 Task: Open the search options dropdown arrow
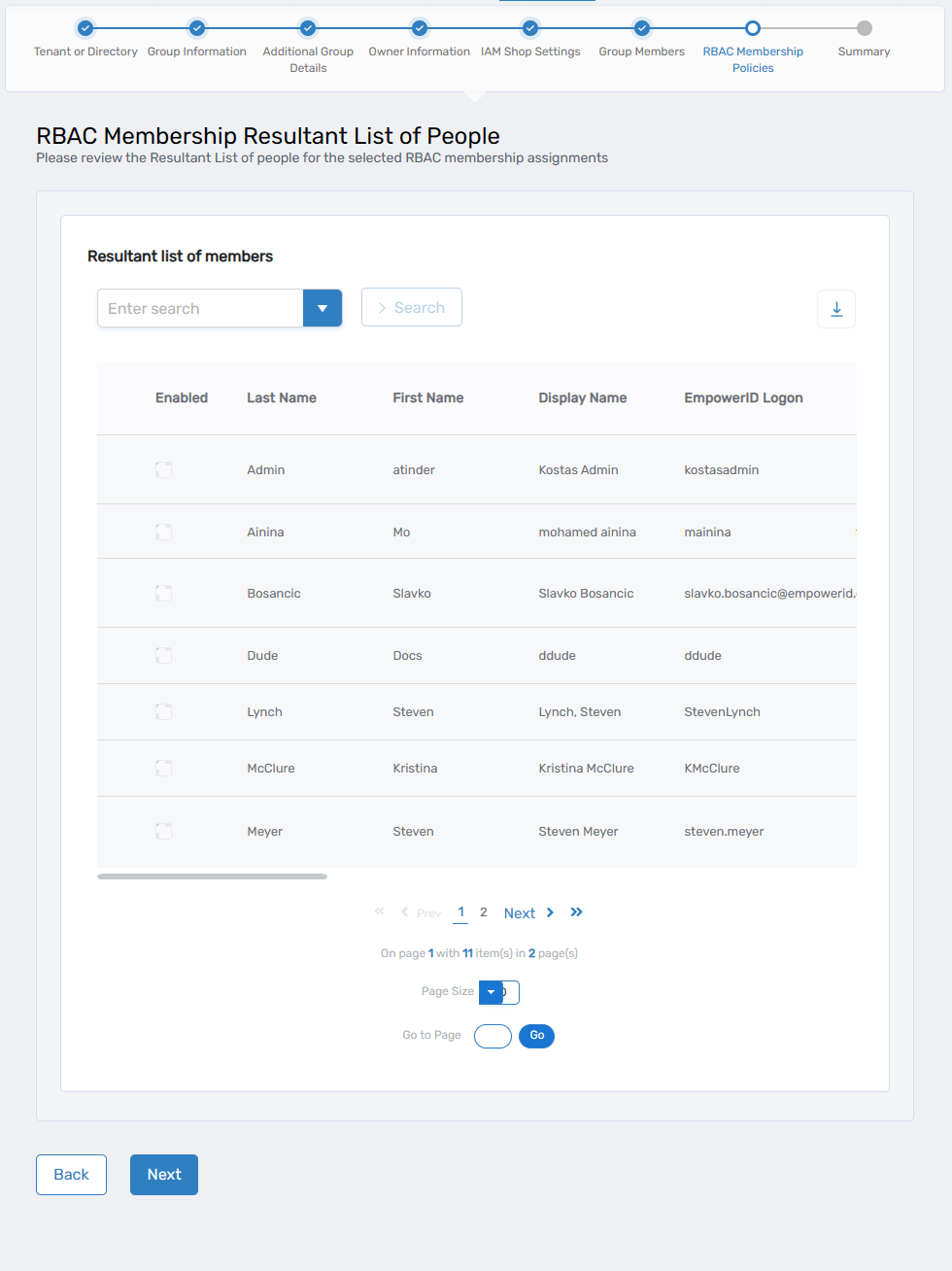point(322,308)
